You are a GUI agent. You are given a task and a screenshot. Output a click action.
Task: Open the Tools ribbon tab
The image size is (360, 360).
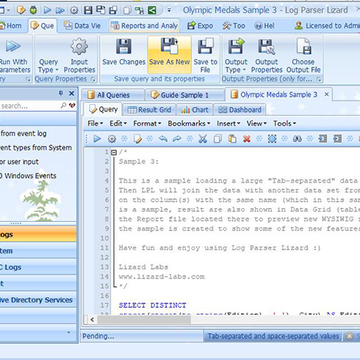point(234,26)
